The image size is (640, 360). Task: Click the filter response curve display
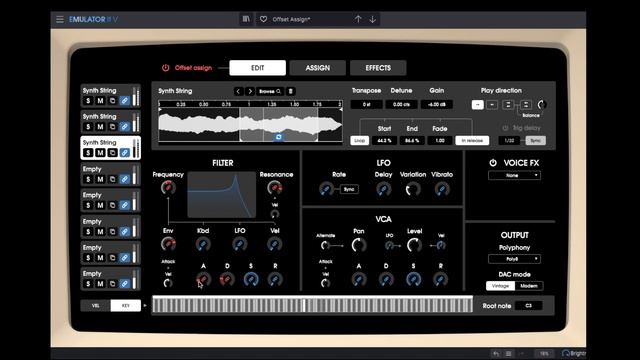coord(222,195)
